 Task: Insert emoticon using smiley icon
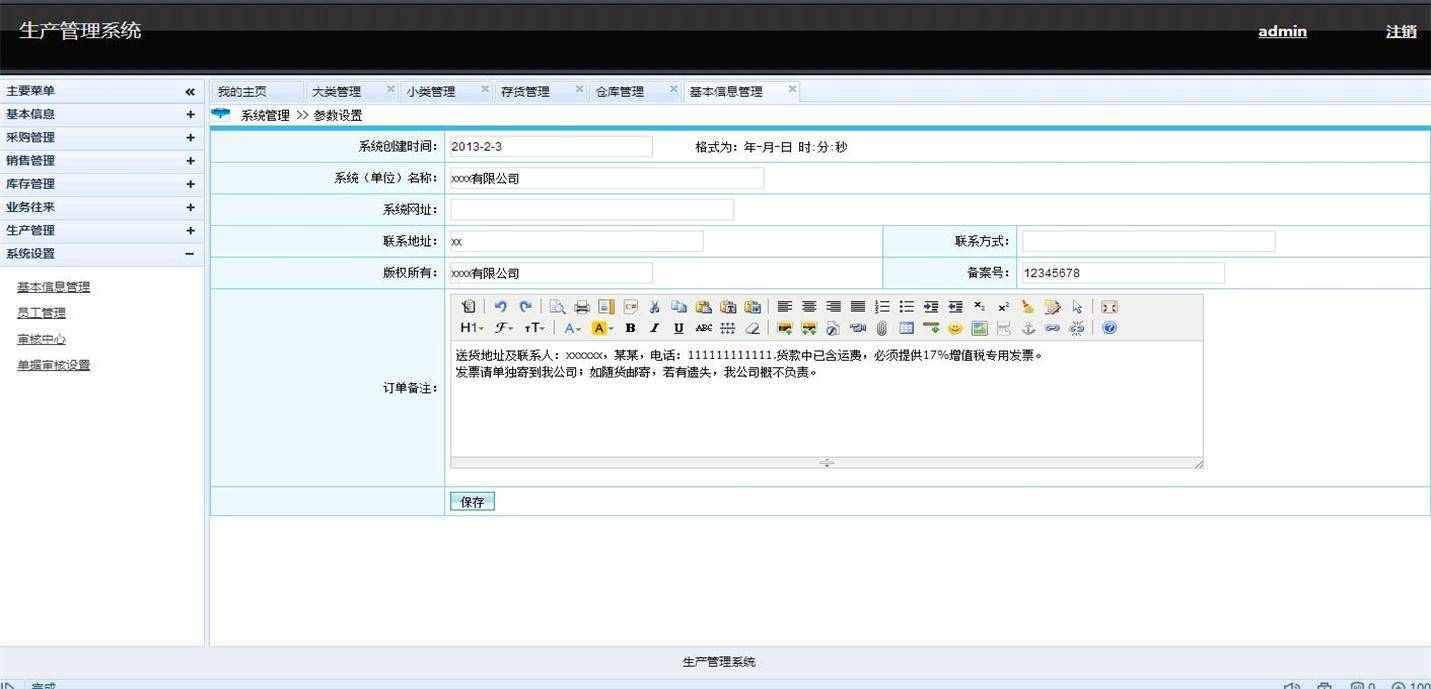[x=955, y=328]
